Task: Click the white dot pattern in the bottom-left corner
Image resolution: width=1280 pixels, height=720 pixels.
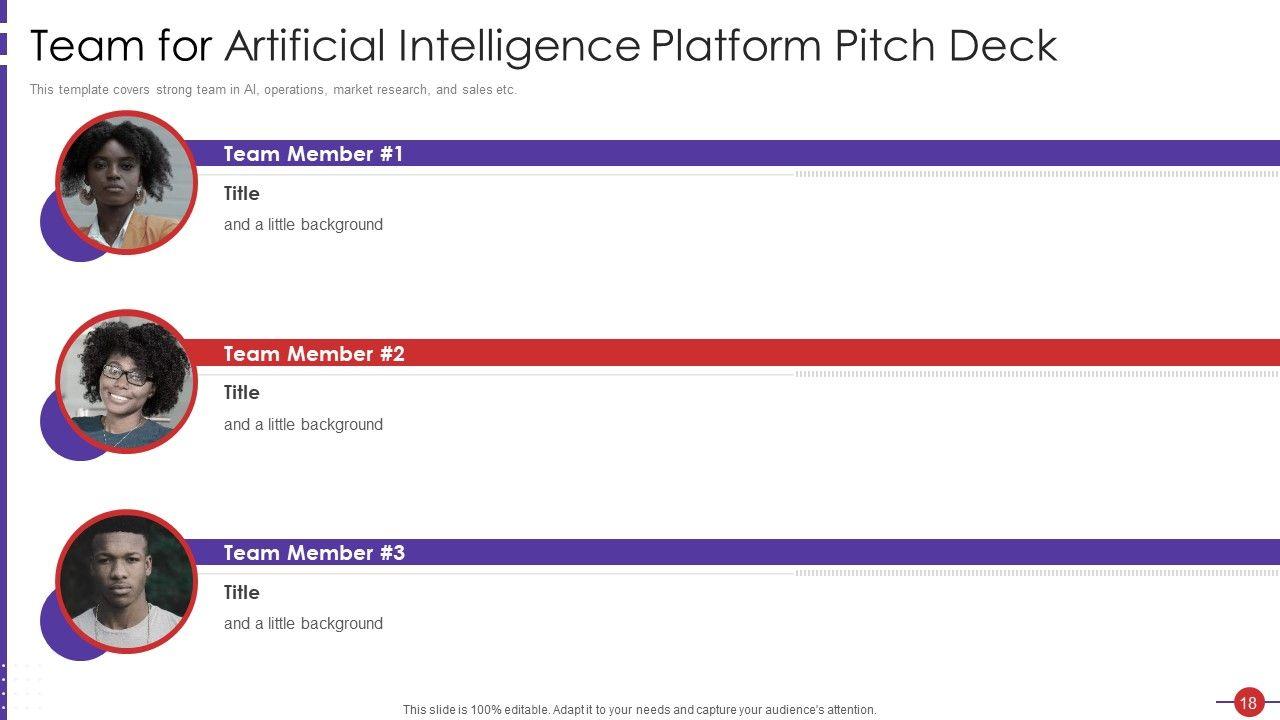Action: tap(22, 685)
